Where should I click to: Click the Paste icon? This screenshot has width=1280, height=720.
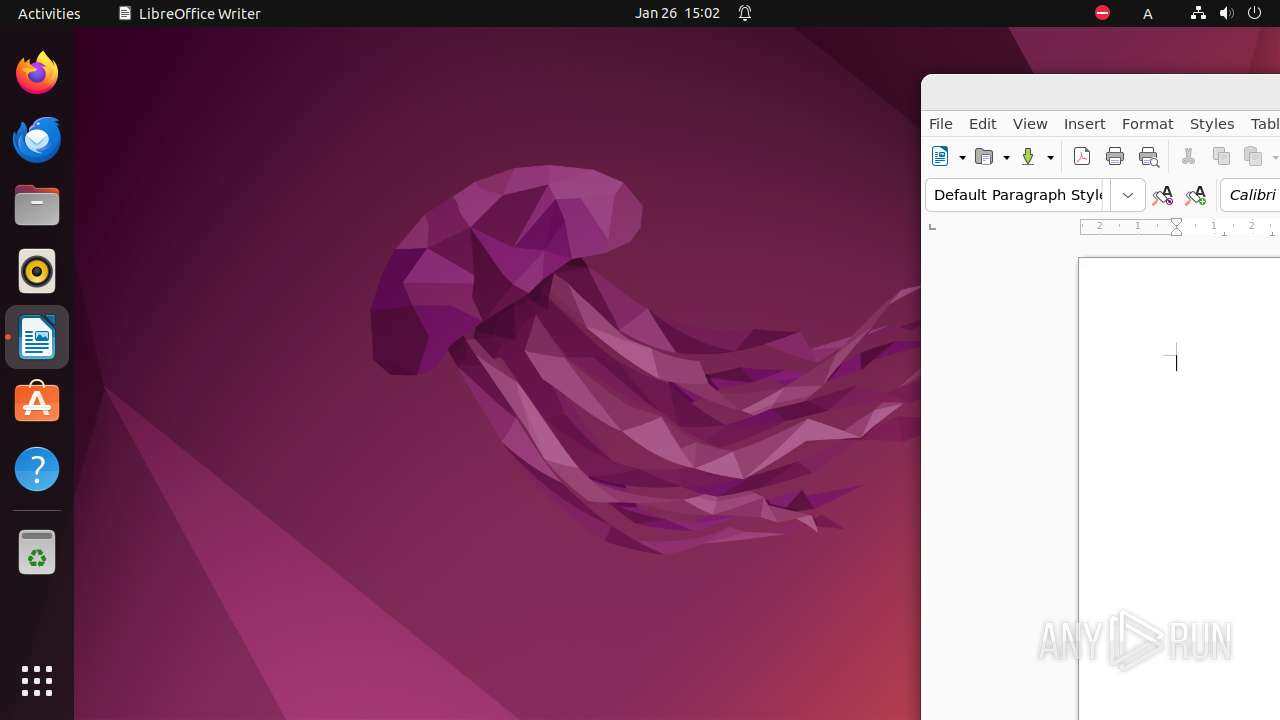point(1253,156)
